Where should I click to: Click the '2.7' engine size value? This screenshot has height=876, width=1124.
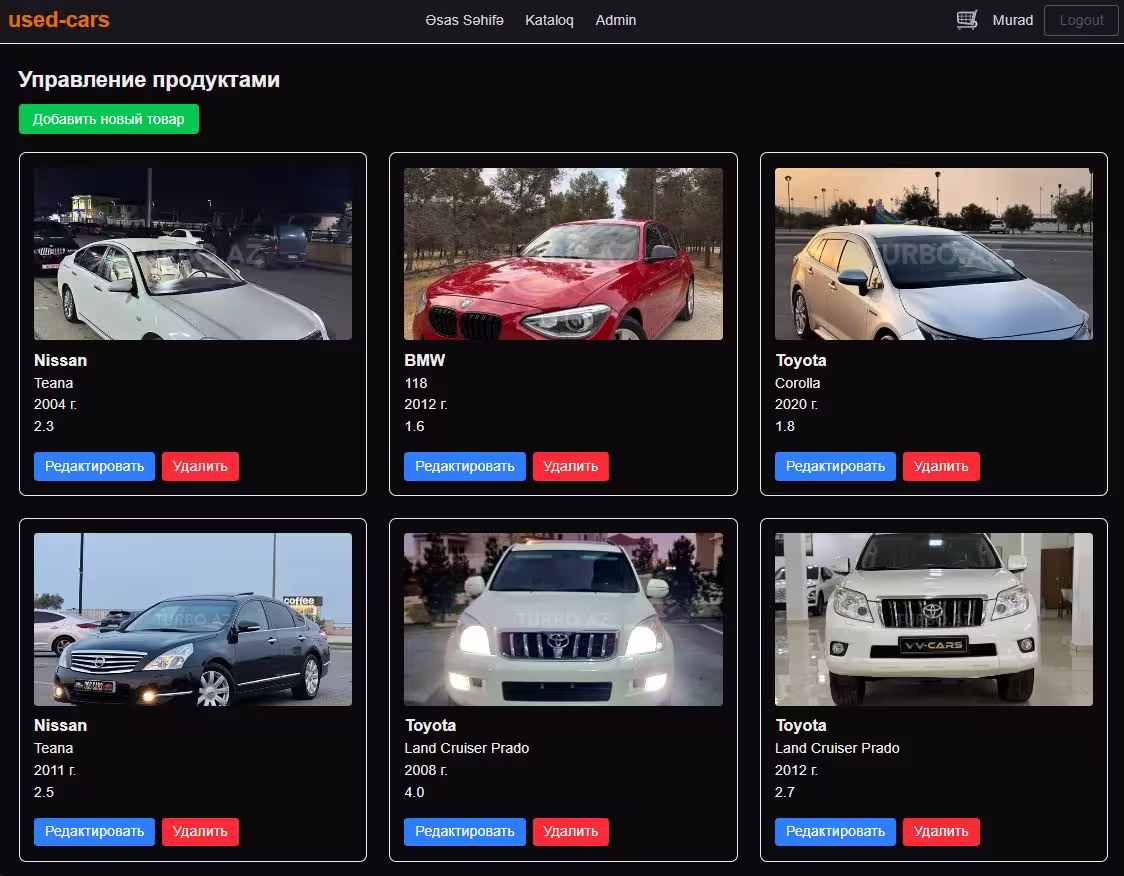tap(785, 792)
